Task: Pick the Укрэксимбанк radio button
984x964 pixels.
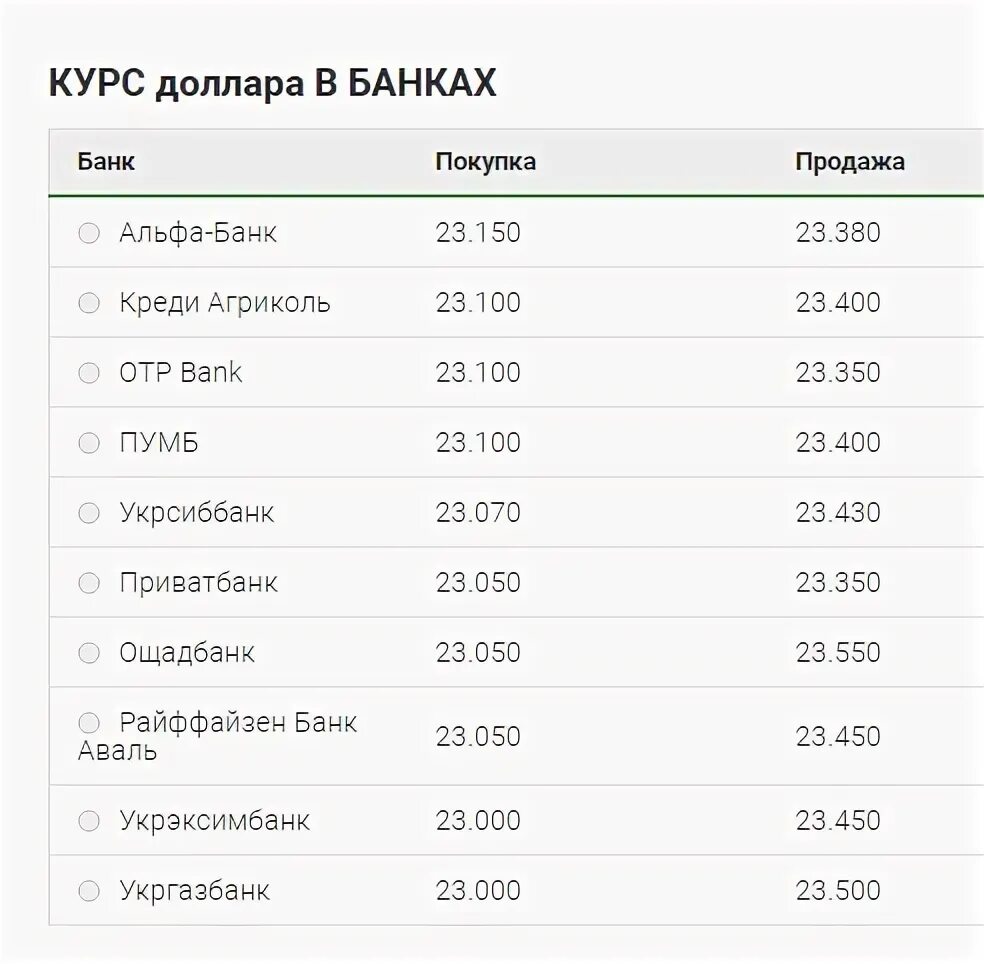Action: click(x=89, y=821)
